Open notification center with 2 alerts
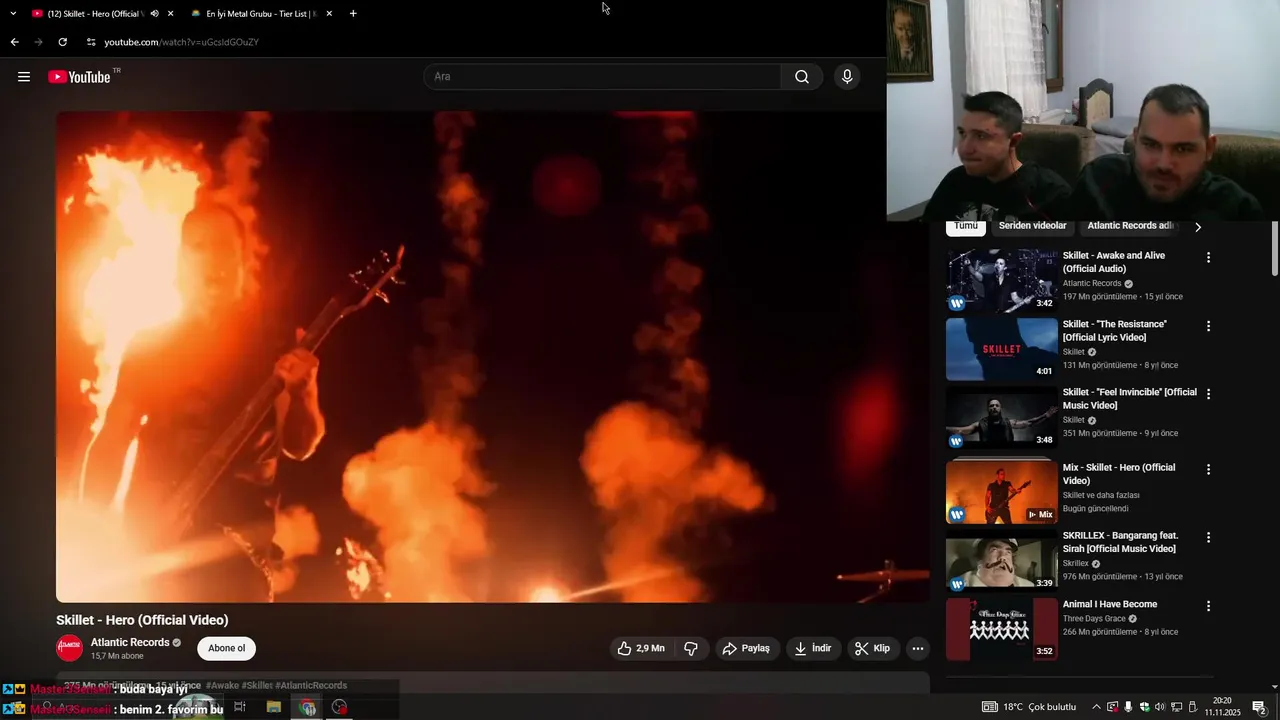 [x=1260, y=707]
